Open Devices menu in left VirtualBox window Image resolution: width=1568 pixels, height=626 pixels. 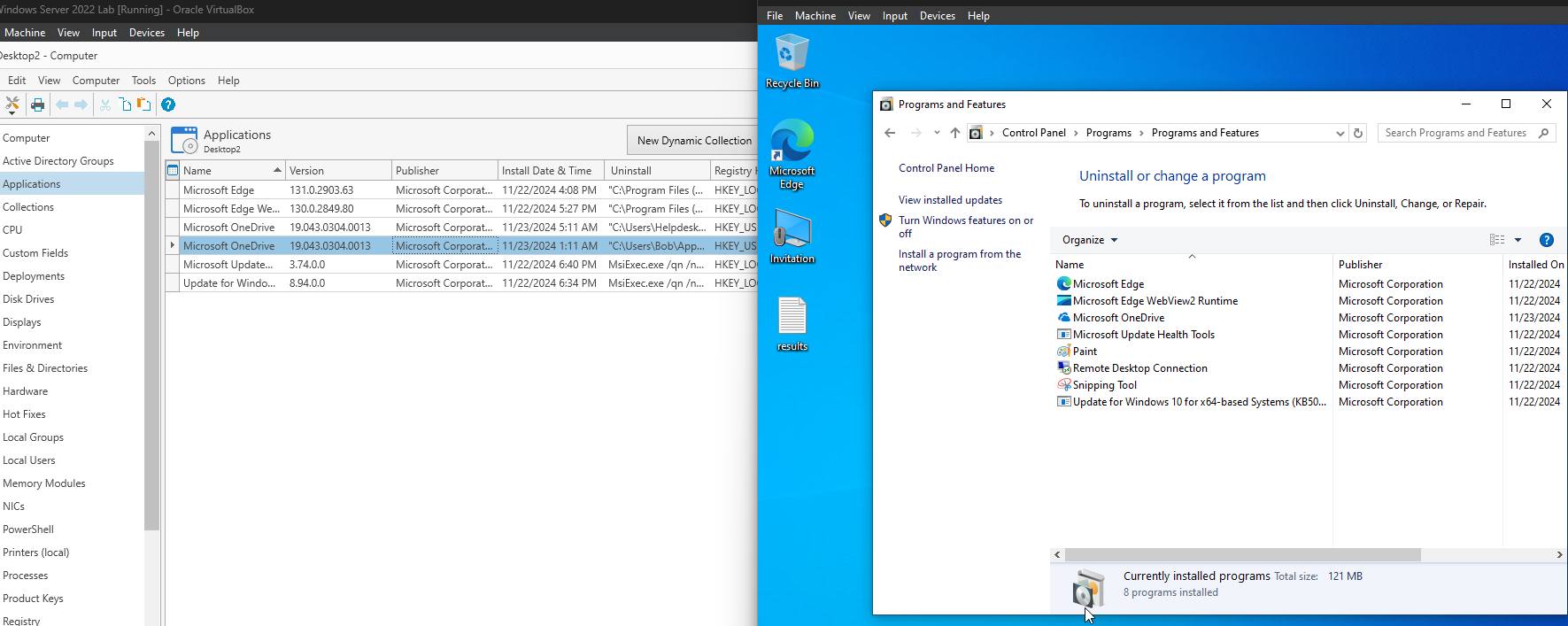point(147,33)
